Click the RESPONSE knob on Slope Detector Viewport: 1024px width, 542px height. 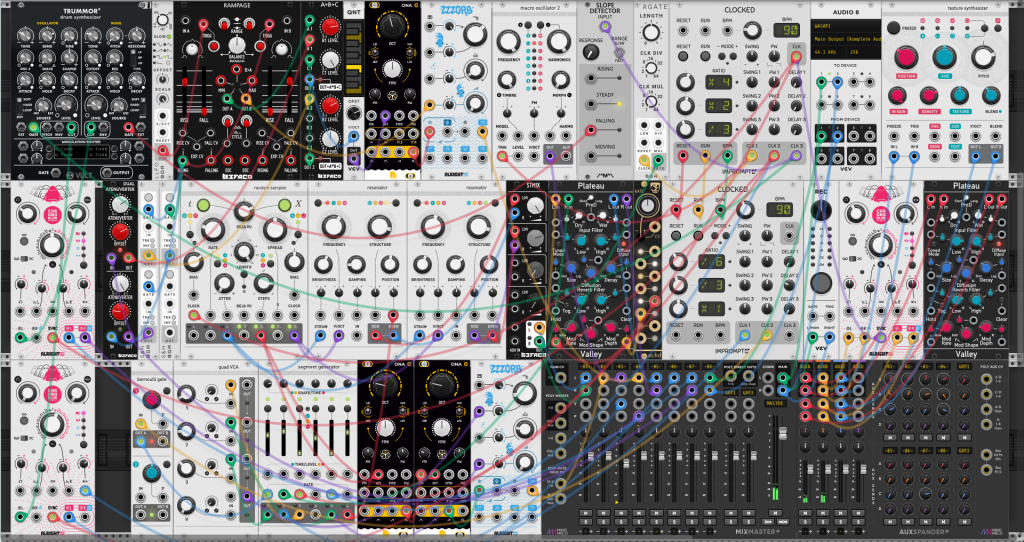click(x=590, y=52)
